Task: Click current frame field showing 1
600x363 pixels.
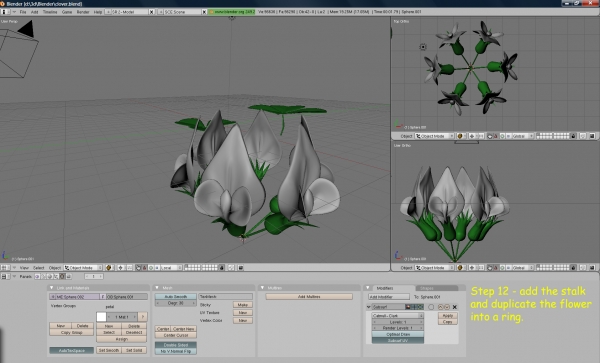Action: pyautogui.click(x=94, y=276)
